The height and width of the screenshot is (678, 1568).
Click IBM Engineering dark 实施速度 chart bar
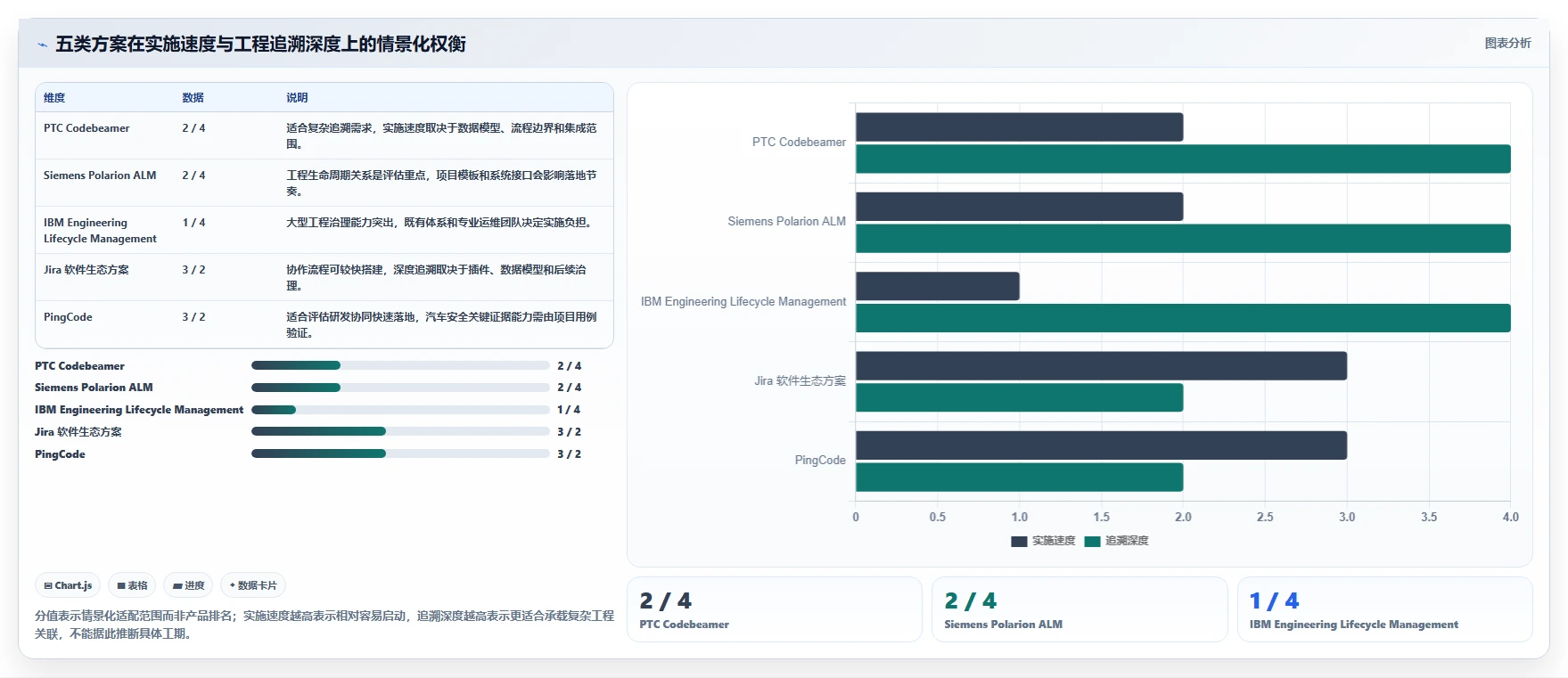click(x=938, y=286)
